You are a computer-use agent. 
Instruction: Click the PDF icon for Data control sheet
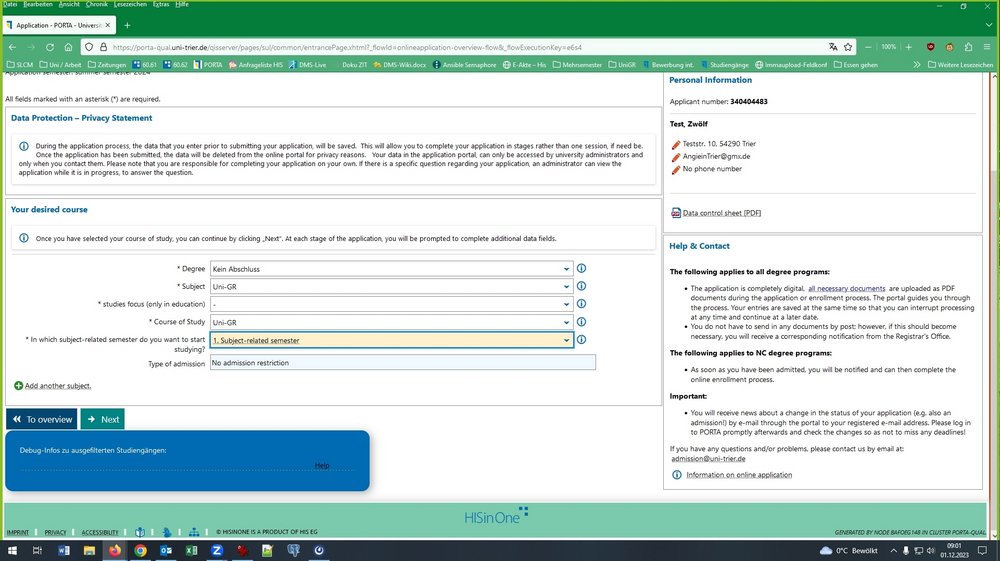tap(675, 213)
